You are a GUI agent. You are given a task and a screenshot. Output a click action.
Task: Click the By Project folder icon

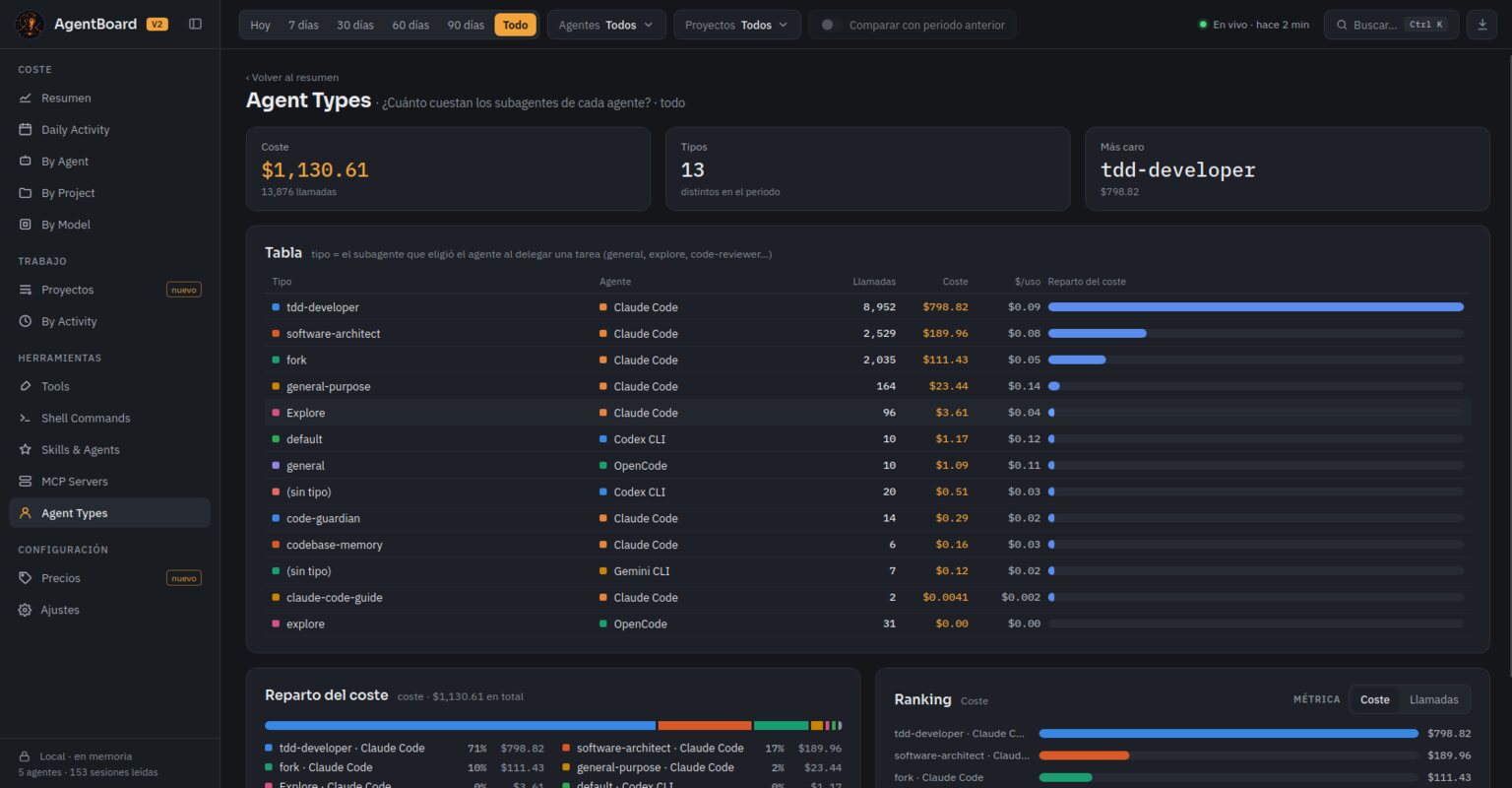click(x=26, y=193)
